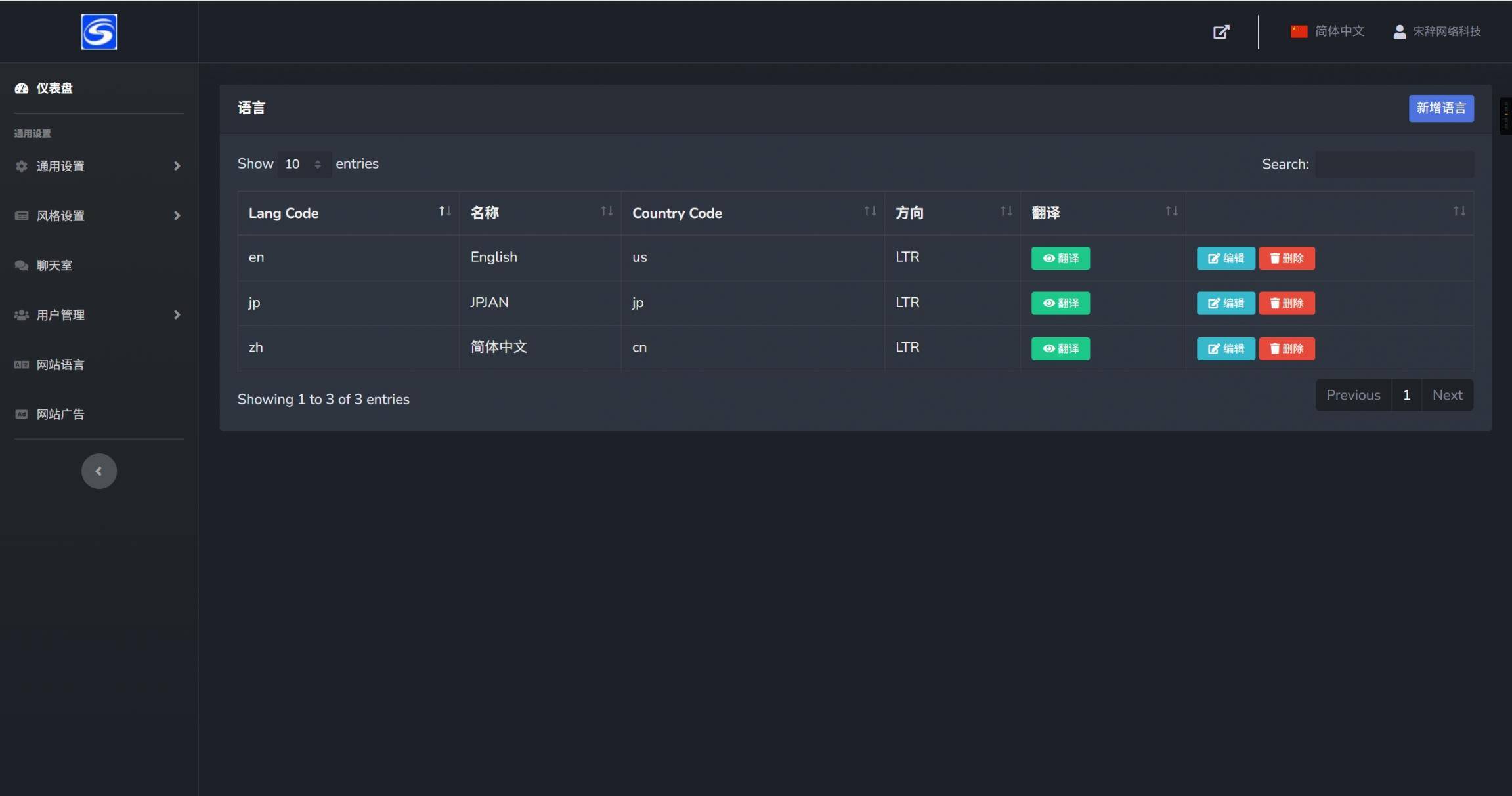Click the blue S logo icon

(x=99, y=31)
